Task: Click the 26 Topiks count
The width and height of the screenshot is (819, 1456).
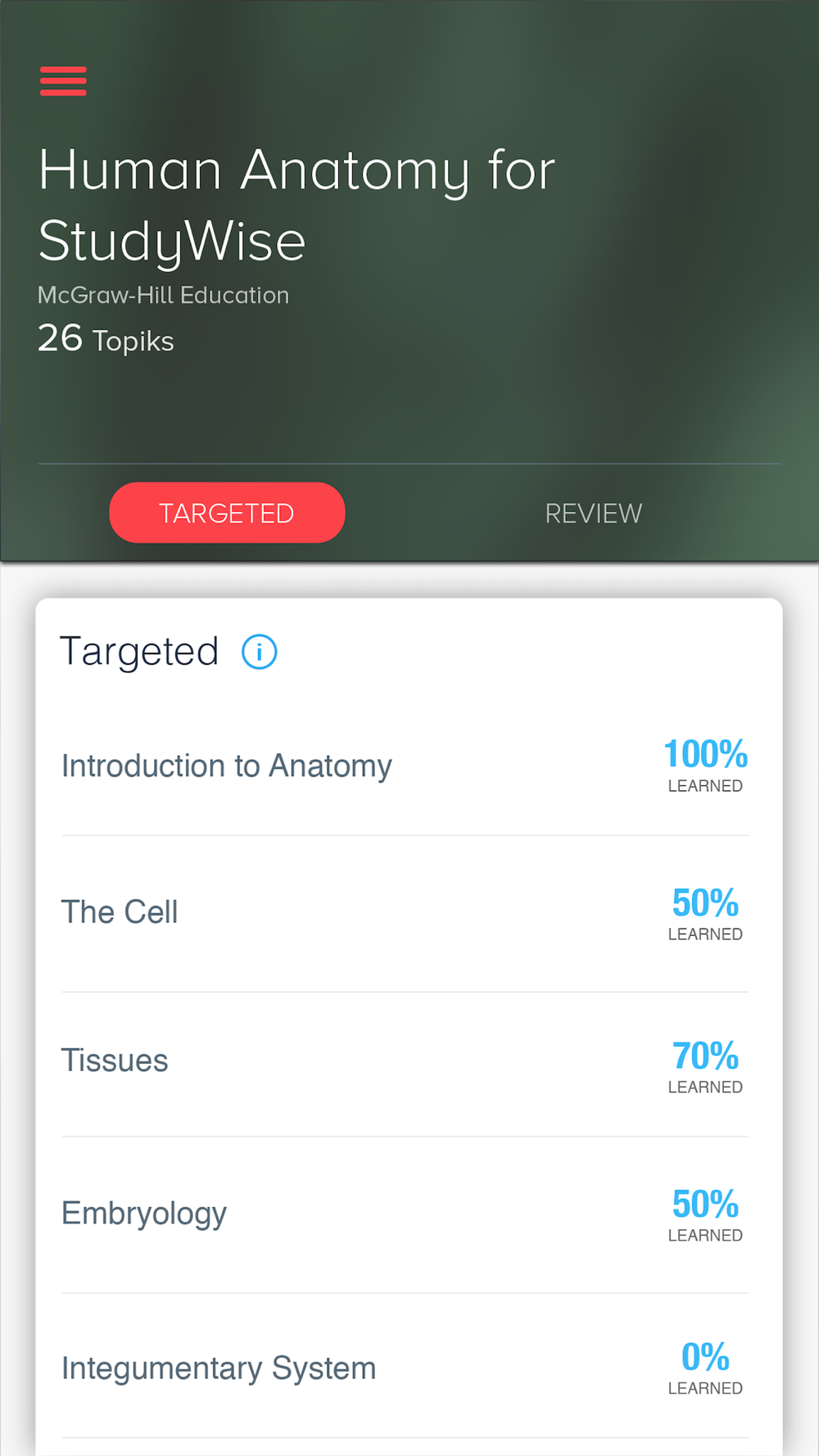Action: pos(106,339)
